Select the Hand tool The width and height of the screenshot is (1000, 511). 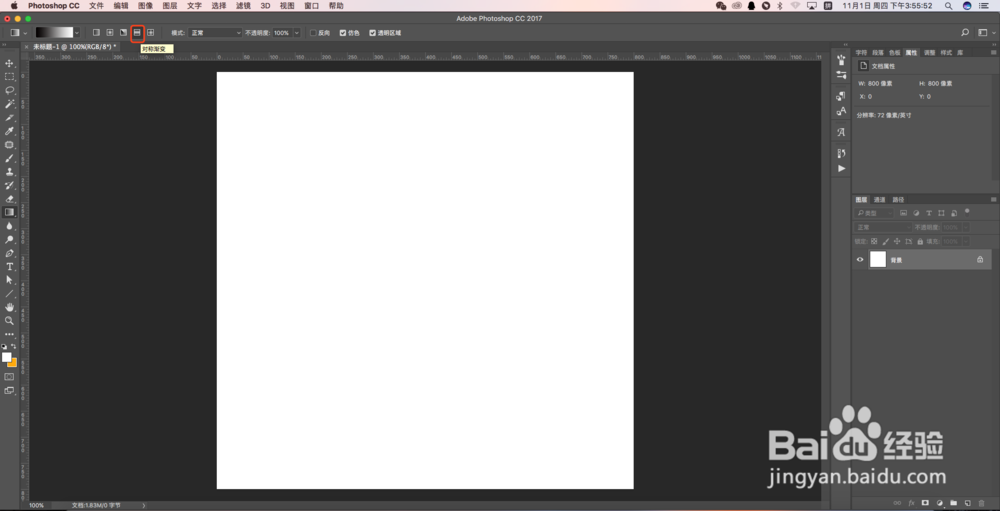pyautogui.click(x=10, y=307)
